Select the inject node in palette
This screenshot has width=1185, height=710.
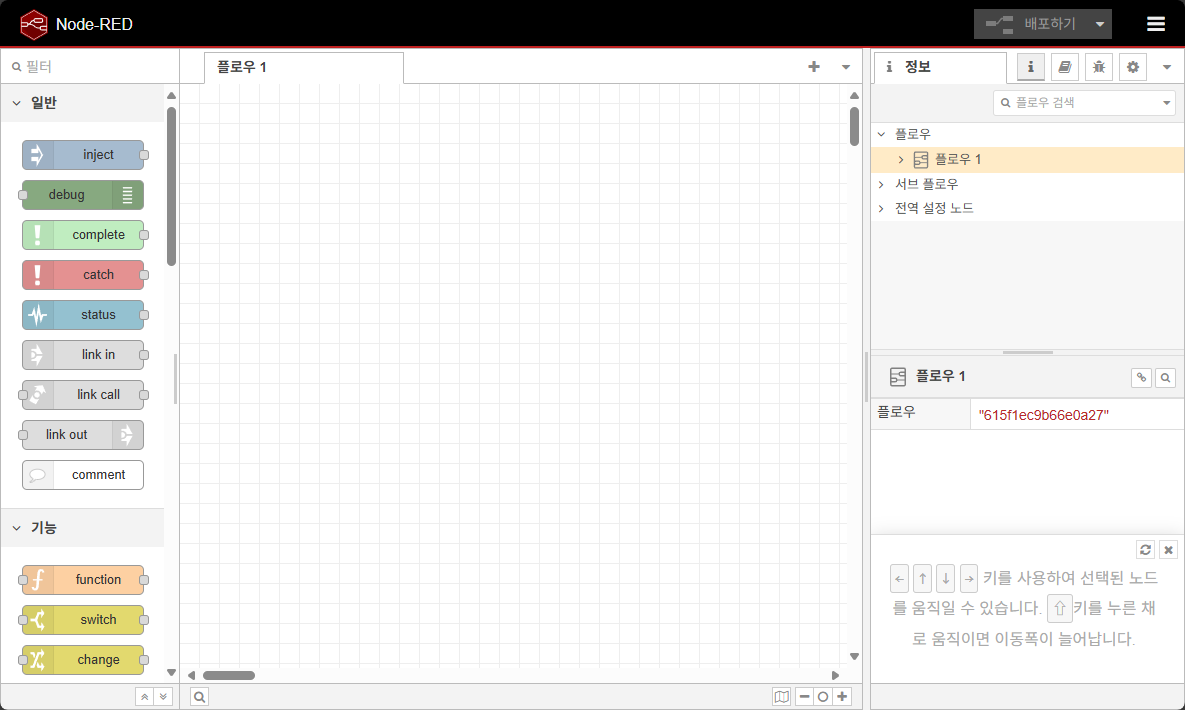point(83,155)
